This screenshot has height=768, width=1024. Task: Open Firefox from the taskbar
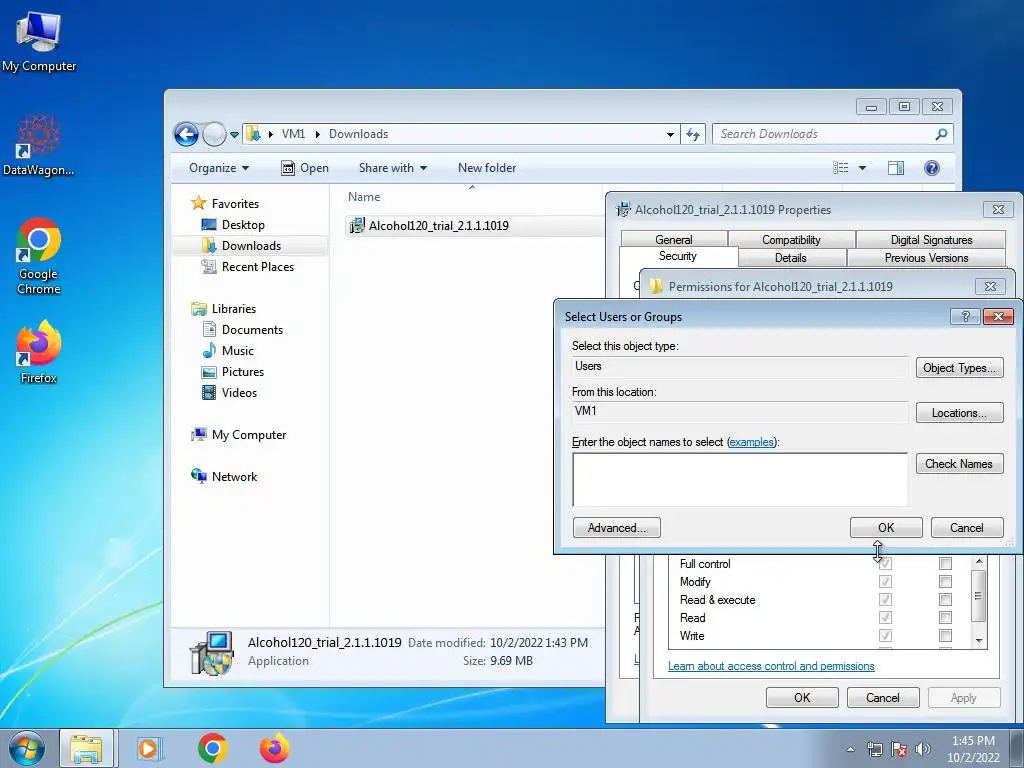(x=275, y=748)
